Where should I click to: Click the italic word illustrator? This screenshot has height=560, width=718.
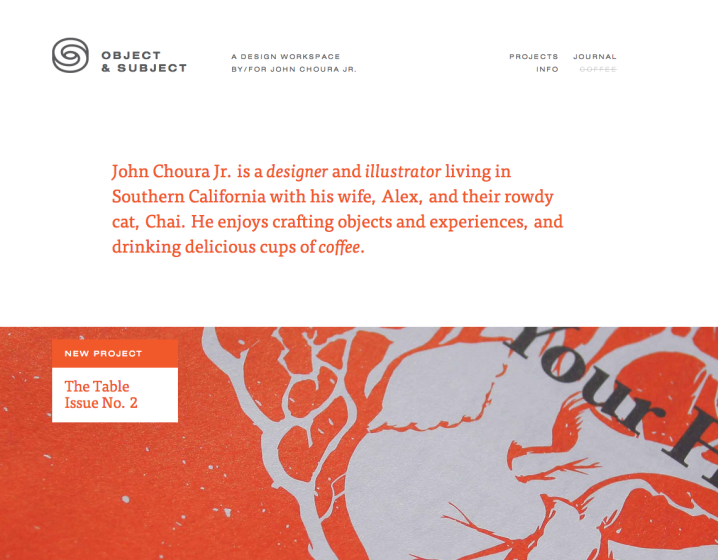click(x=403, y=172)
